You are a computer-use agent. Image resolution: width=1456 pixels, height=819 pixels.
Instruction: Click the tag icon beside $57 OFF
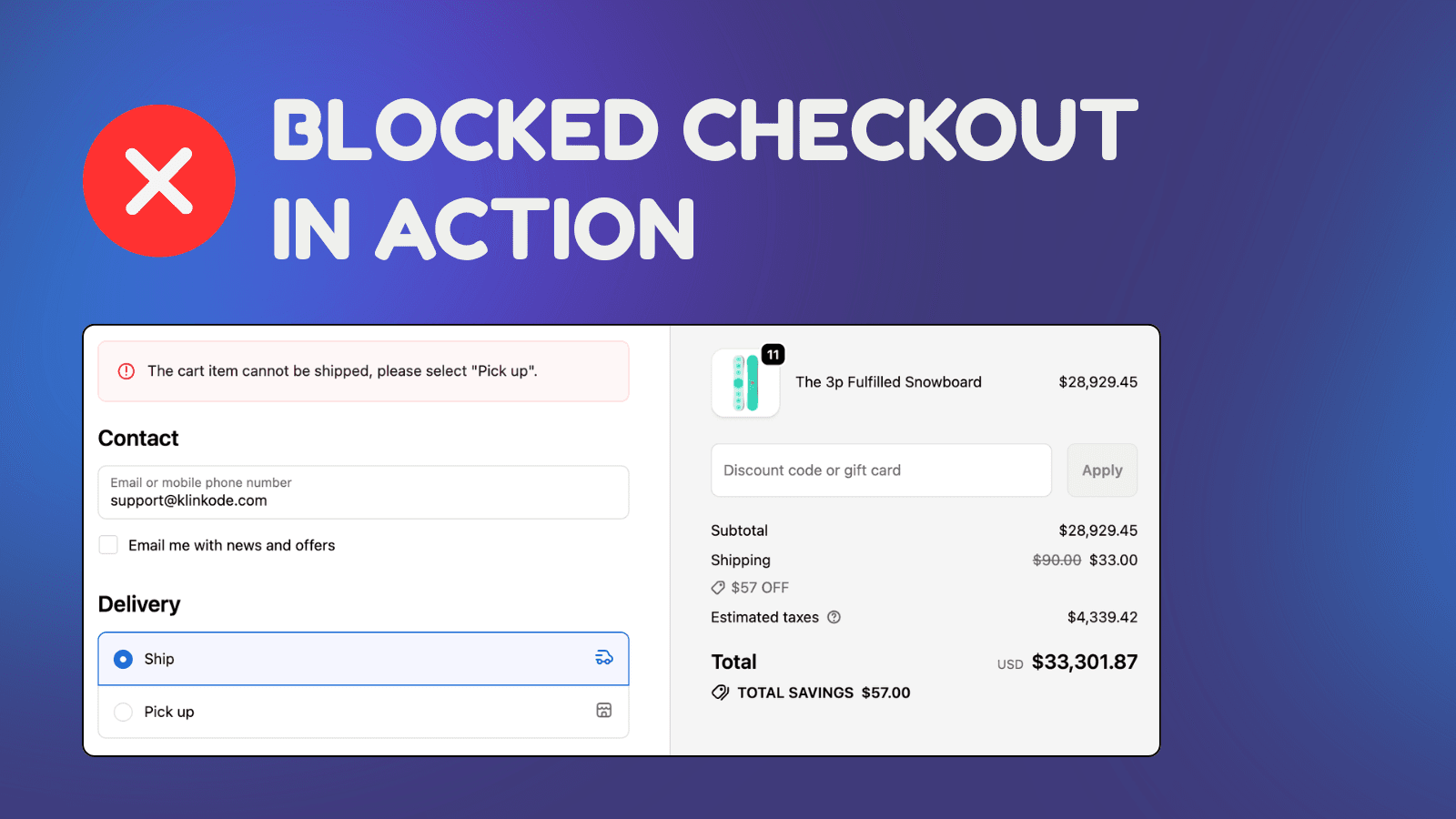point(718,587)
